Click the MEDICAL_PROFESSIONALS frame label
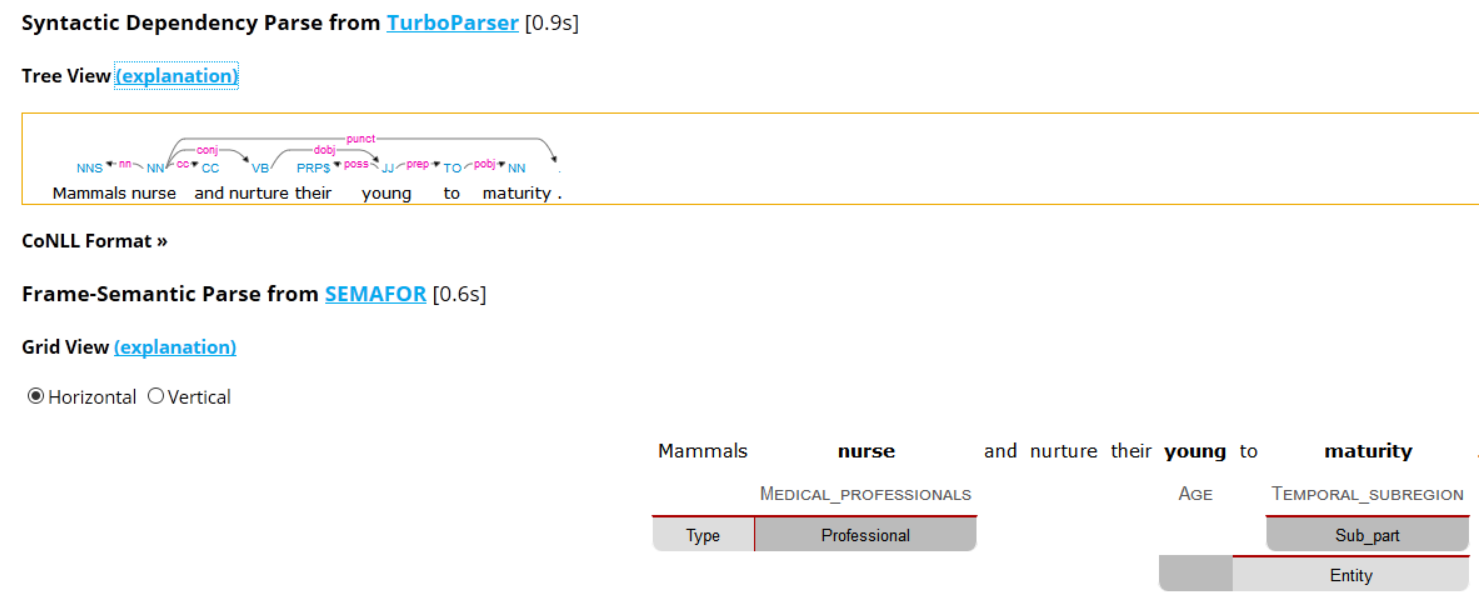 pos(865,494)
